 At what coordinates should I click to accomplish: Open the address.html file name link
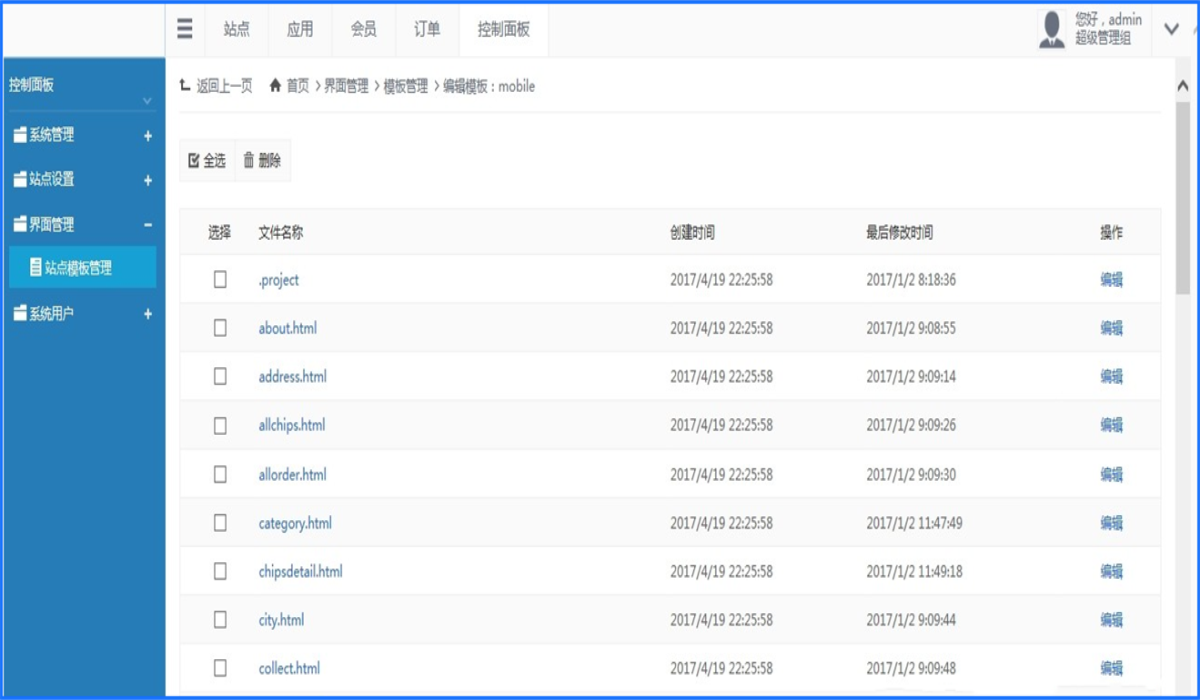pos(293,377)
